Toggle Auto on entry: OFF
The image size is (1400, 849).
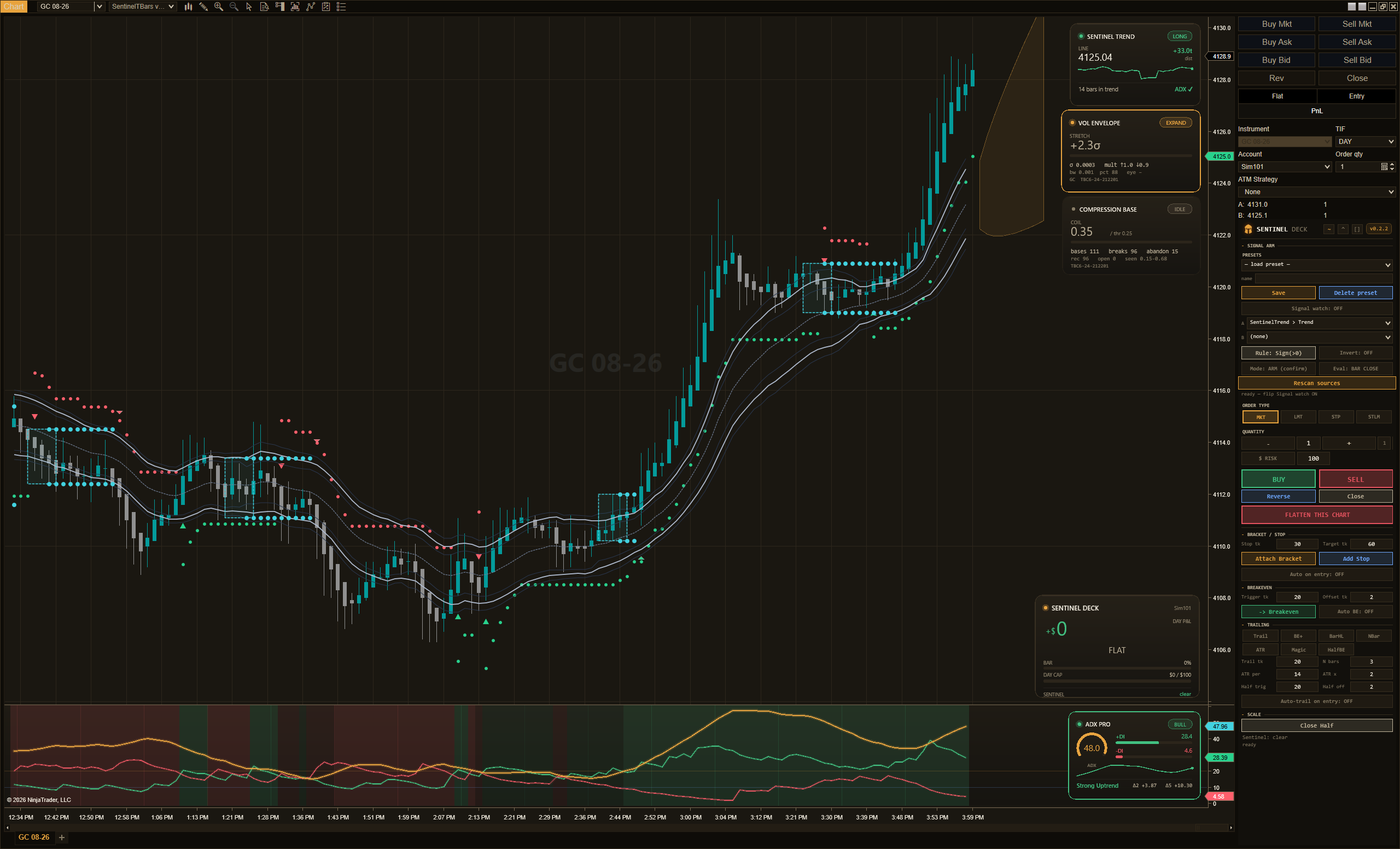pyautogui.click(x=1316, y=574)
